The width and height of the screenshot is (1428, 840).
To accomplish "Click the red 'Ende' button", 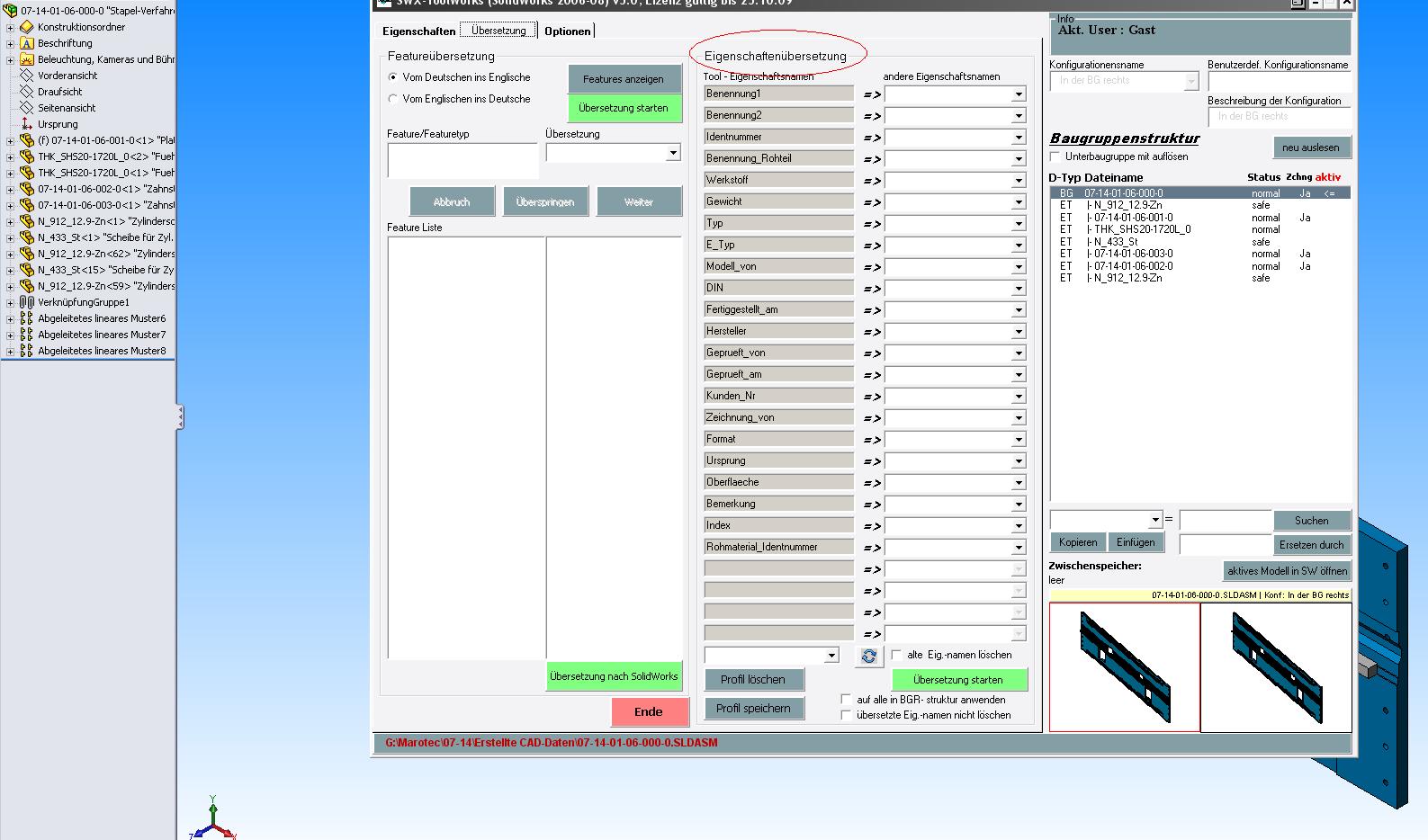I will click(649, 711).
